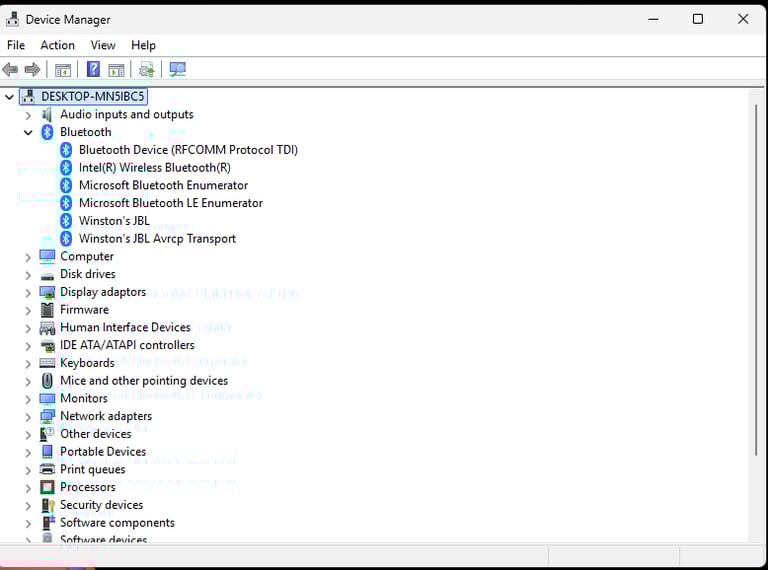The height and width of the screenshot is (570, 768).
Task: Click Bluetooth icon beside RFCOMM Protocol TDI
Action: [x=66, y=150]
